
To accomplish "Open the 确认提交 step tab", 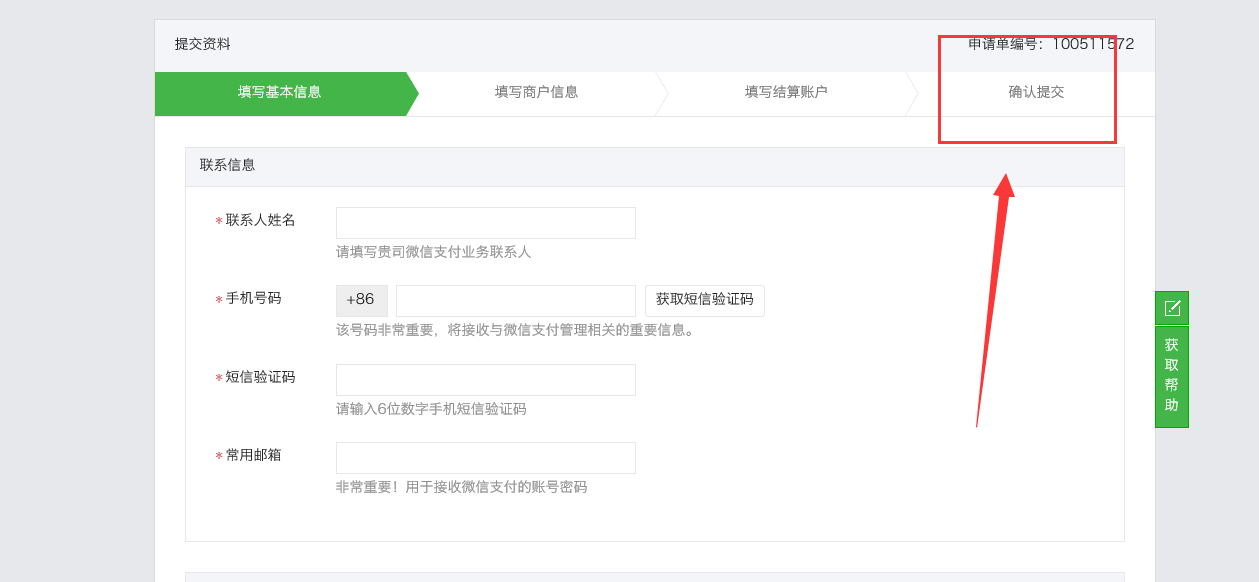I will pyautogui.click(x=1036, y=92).
